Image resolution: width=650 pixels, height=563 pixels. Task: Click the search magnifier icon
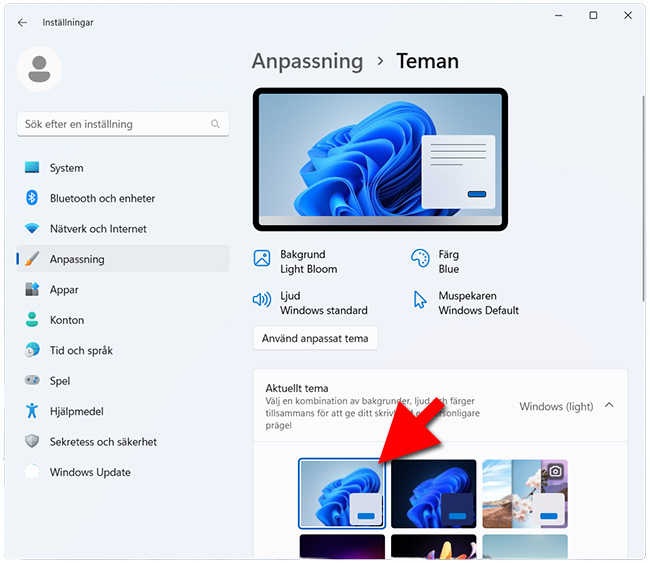pos(215,124)
